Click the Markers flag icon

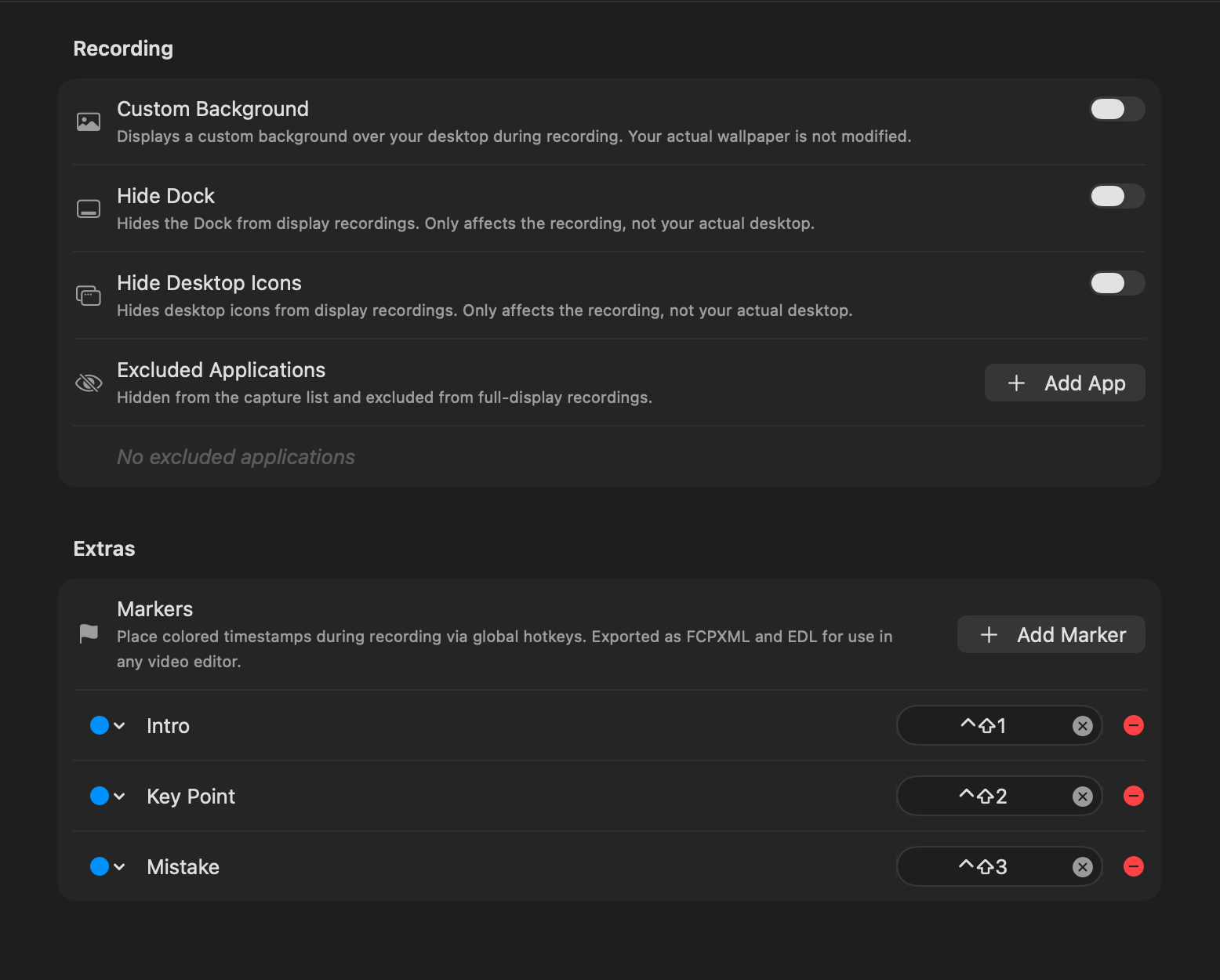point(89,633)
